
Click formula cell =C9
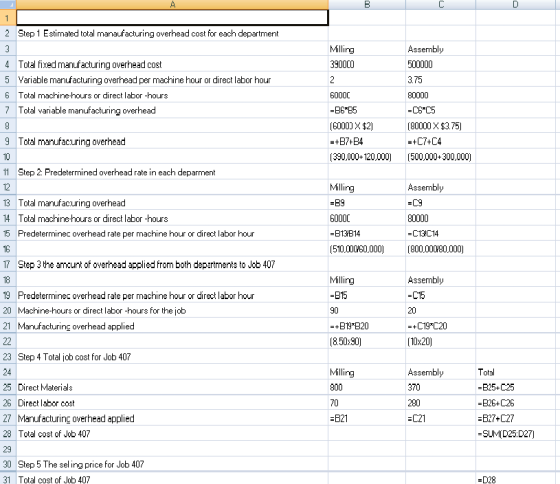click(x=440, y=203)
